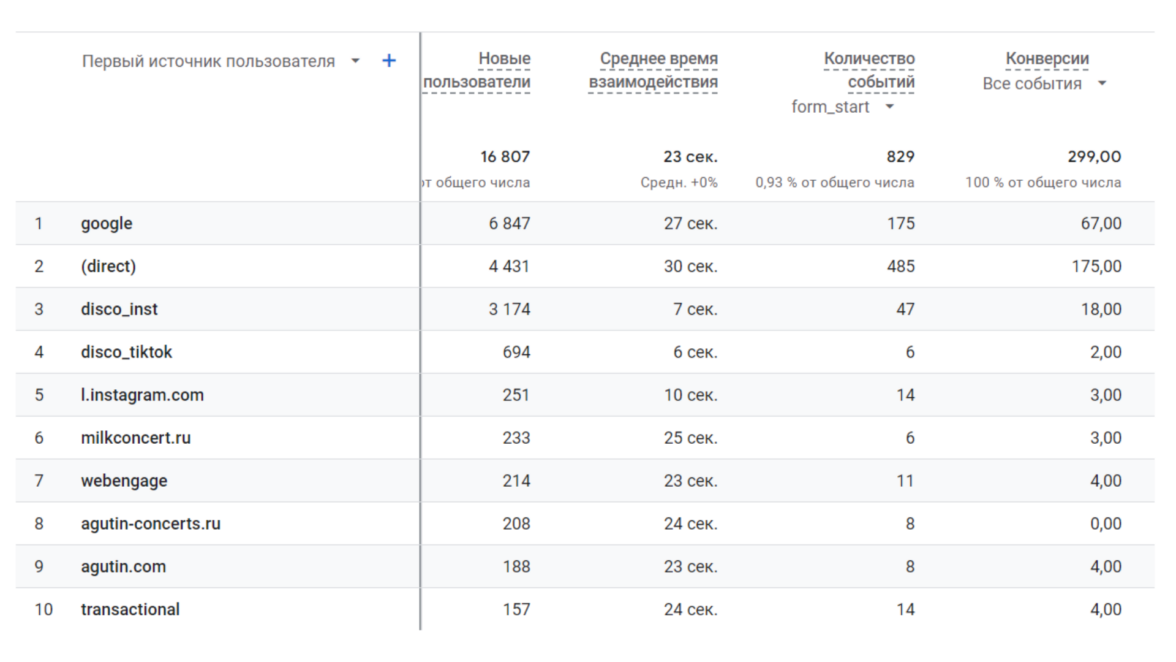The height and width of the screenshot is (662, 1176).
Task: Select the transactional source row
Action: pos(130,610)
